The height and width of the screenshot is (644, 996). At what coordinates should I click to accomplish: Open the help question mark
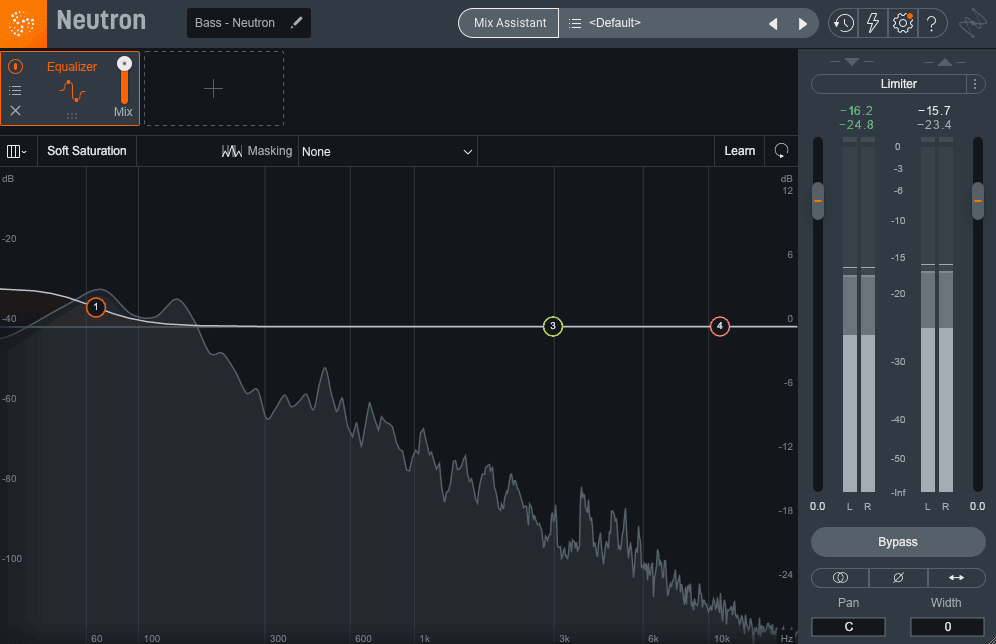coord(931,23)
